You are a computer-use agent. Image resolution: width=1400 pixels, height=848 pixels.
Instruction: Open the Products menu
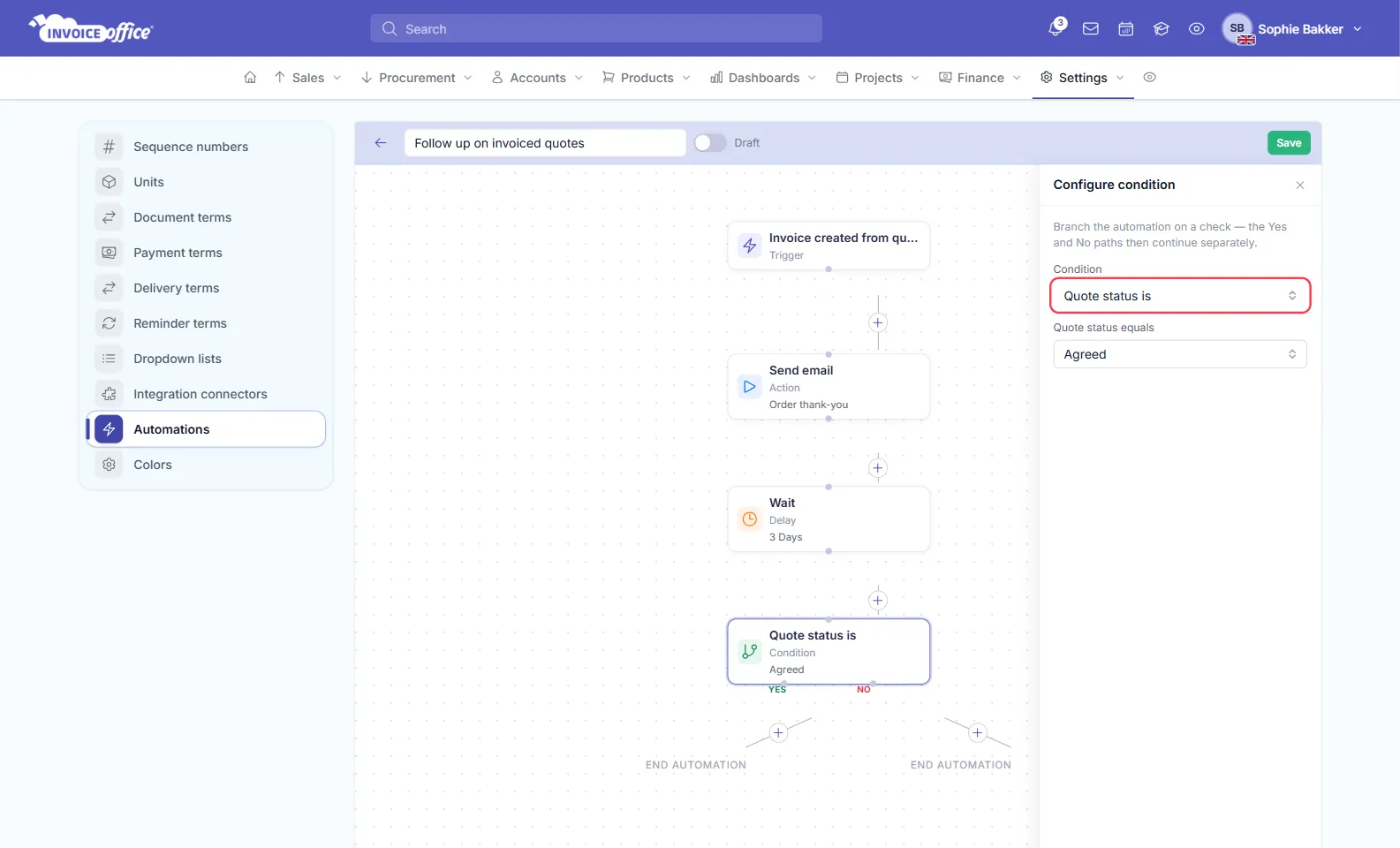click(x=647, y=77)
